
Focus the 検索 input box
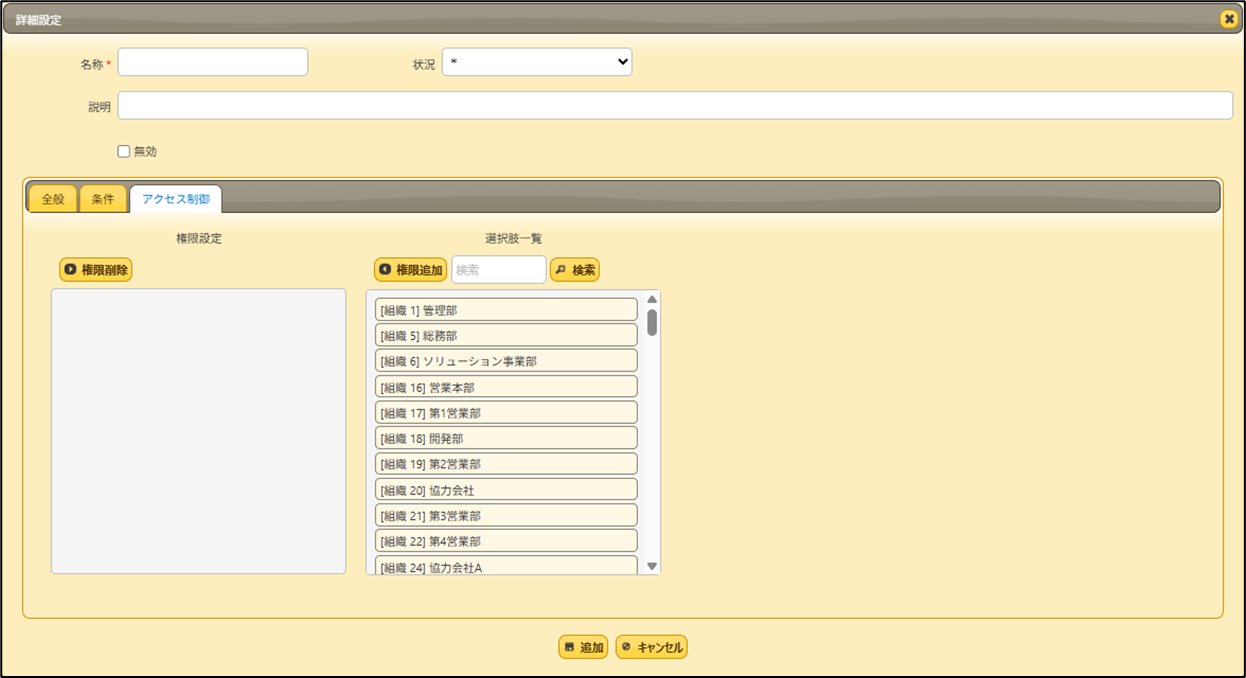coord(499,270)
